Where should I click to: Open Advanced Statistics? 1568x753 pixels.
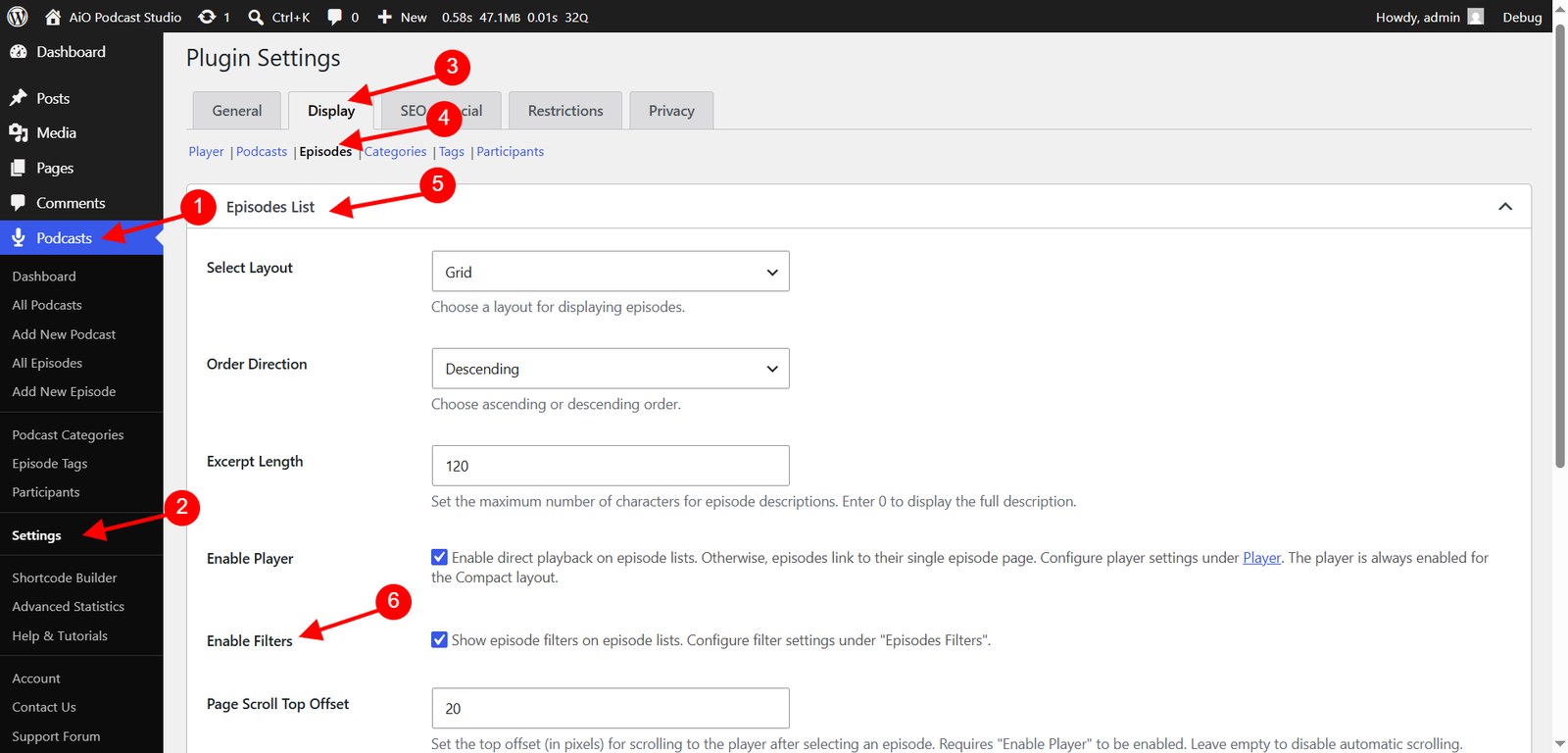point(69,606)
